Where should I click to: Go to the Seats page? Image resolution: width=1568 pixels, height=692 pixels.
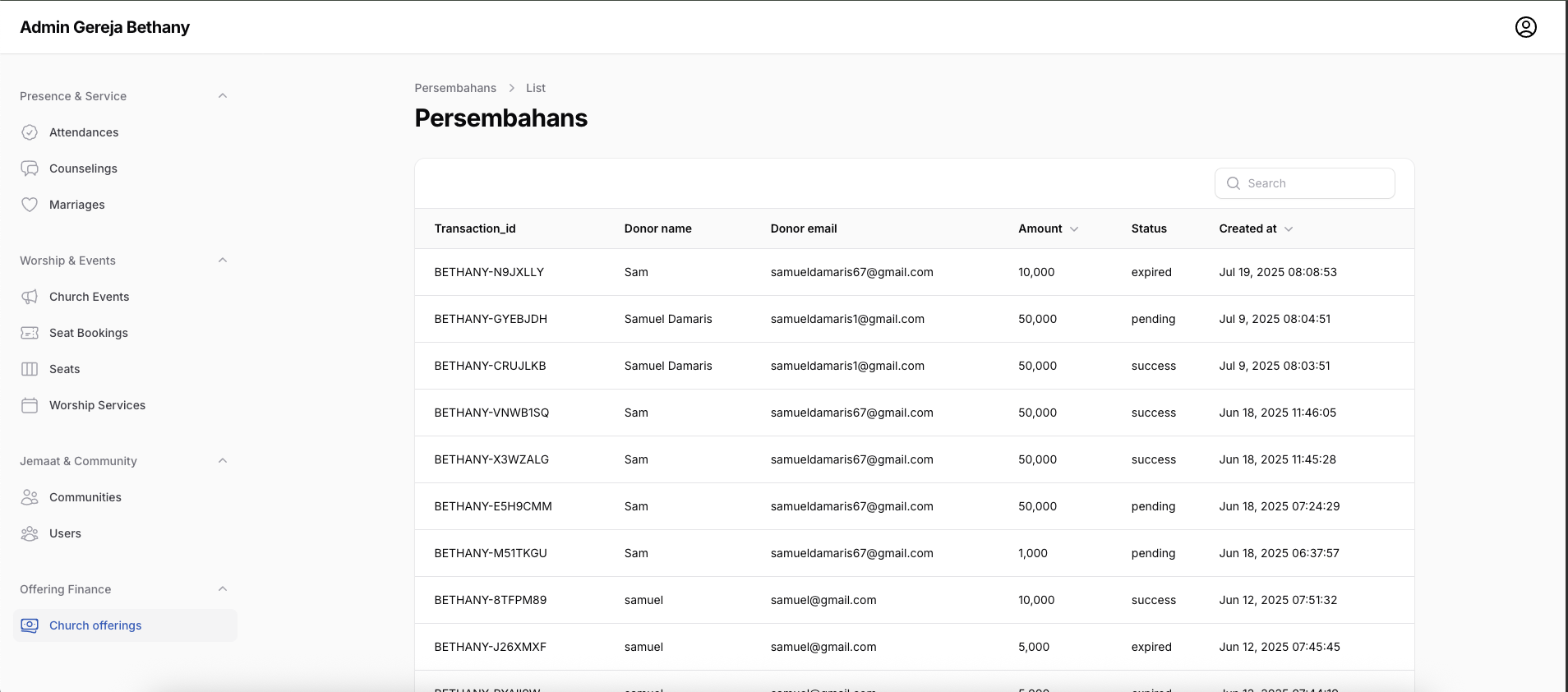pos(64,369)
